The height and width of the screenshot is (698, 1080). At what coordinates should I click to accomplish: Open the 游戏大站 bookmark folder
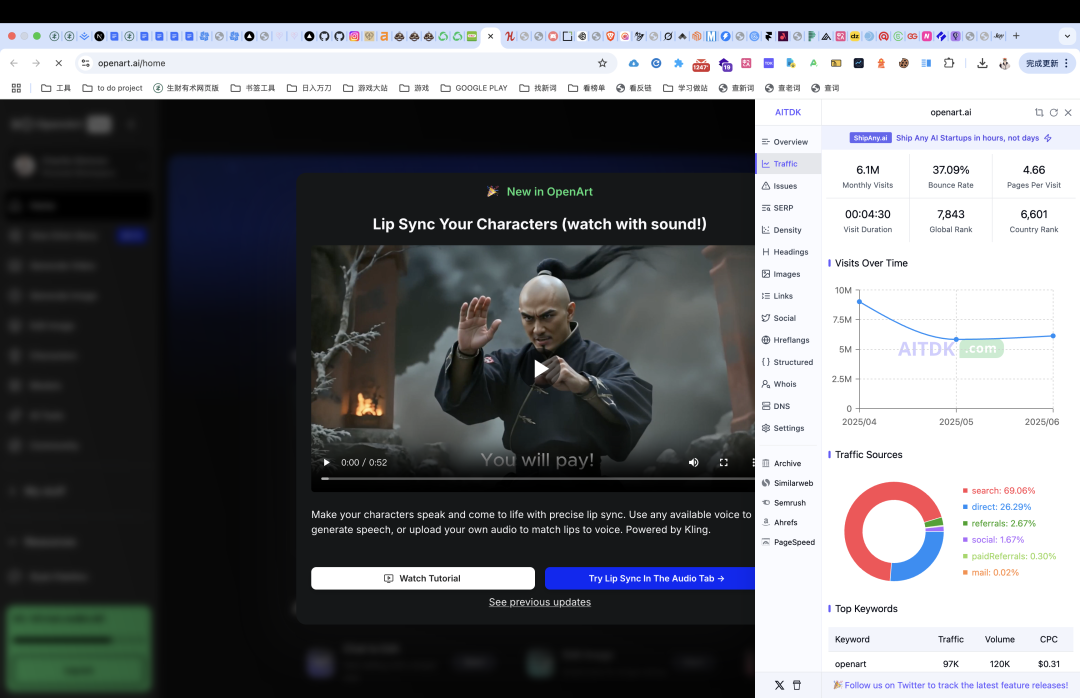(x=366, y=88)
